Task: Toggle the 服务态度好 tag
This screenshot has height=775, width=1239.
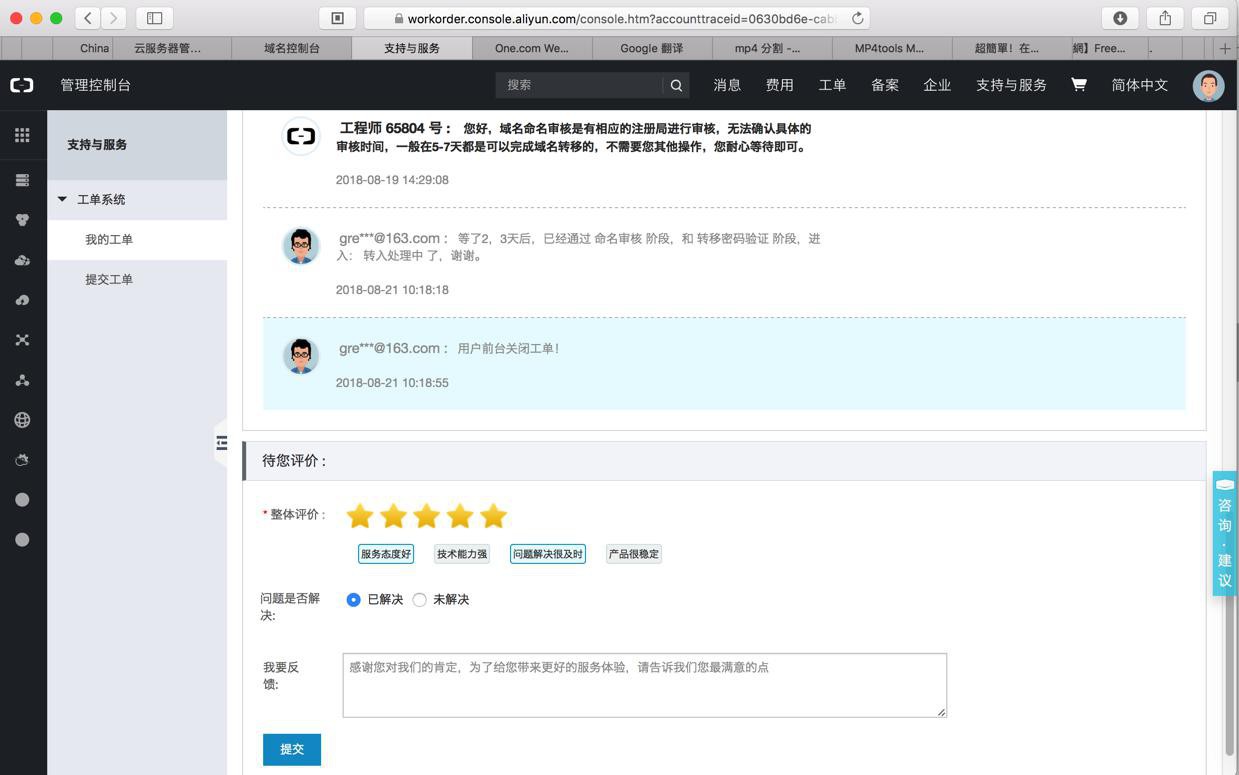Action: click(386, 554)
